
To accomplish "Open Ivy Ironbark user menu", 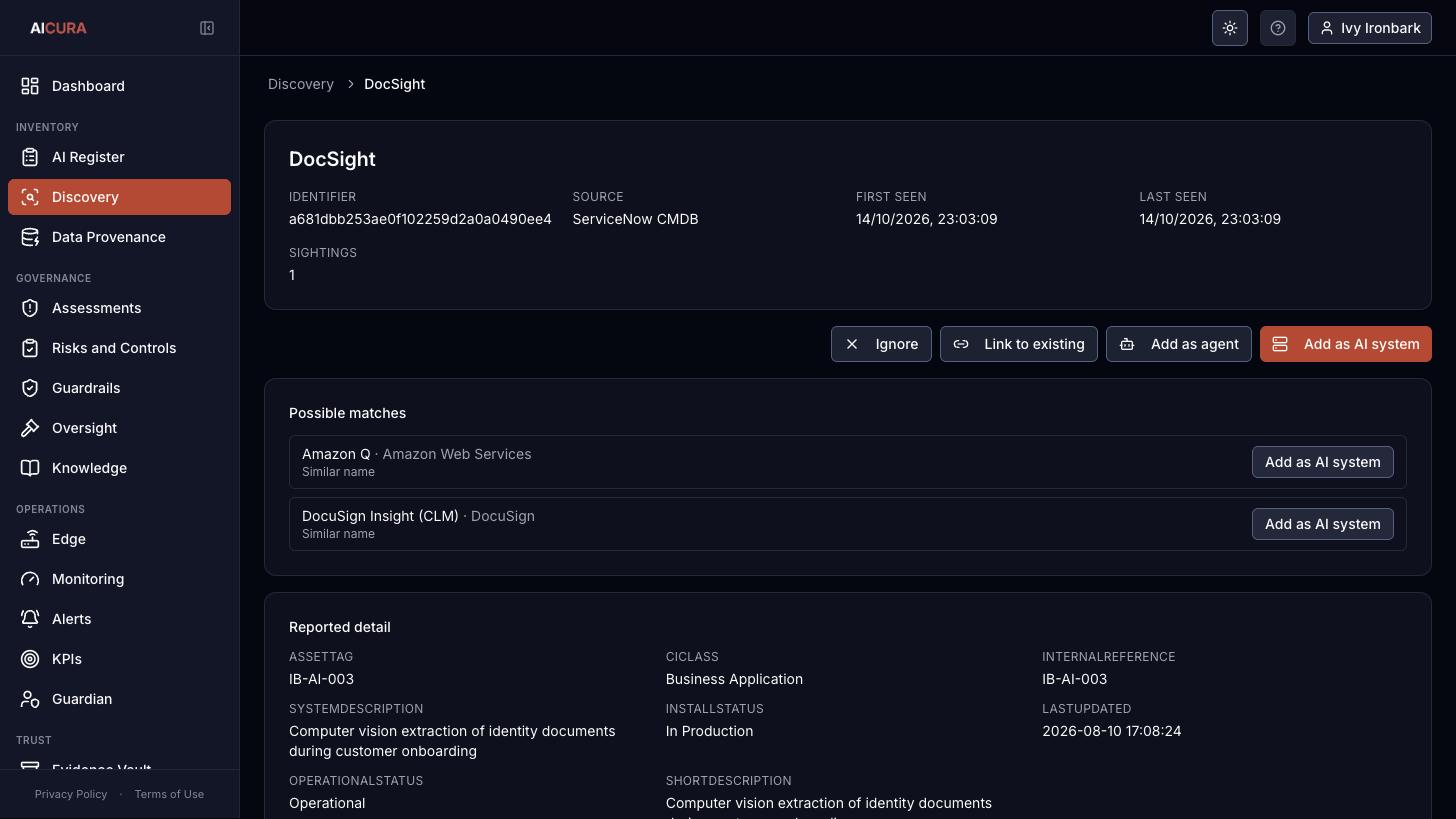I will pyautogui.click(x=1370, y=28).
